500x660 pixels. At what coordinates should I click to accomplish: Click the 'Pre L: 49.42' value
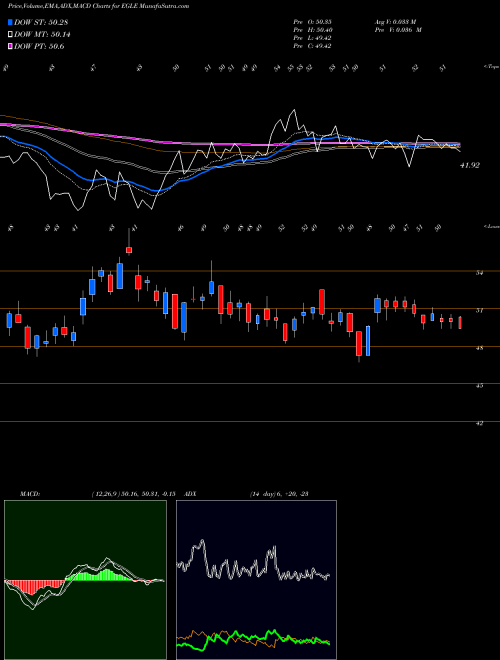click(x=312, y=38)
